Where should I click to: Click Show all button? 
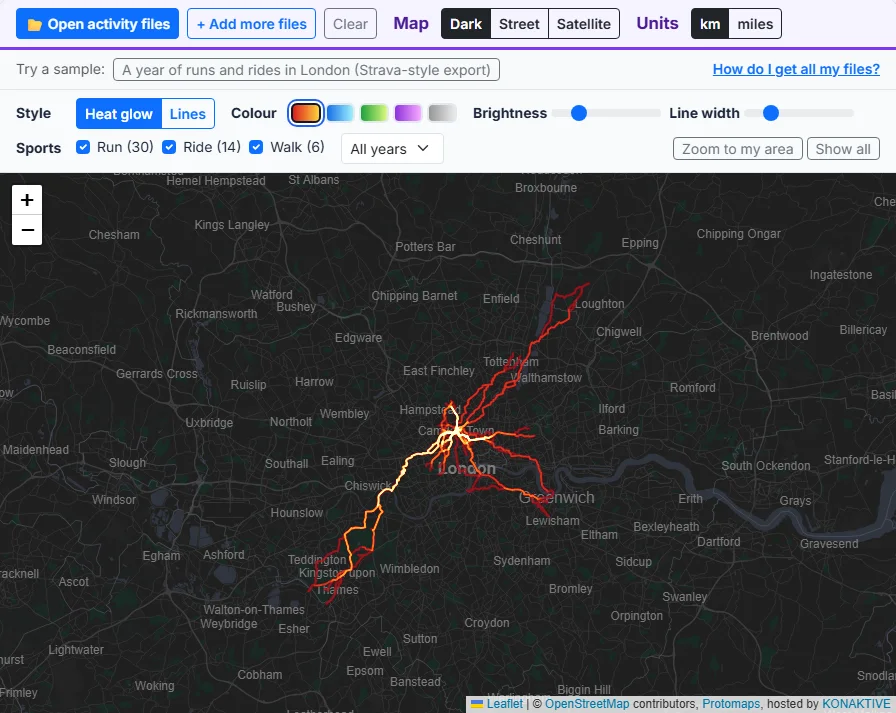(843, 149)
